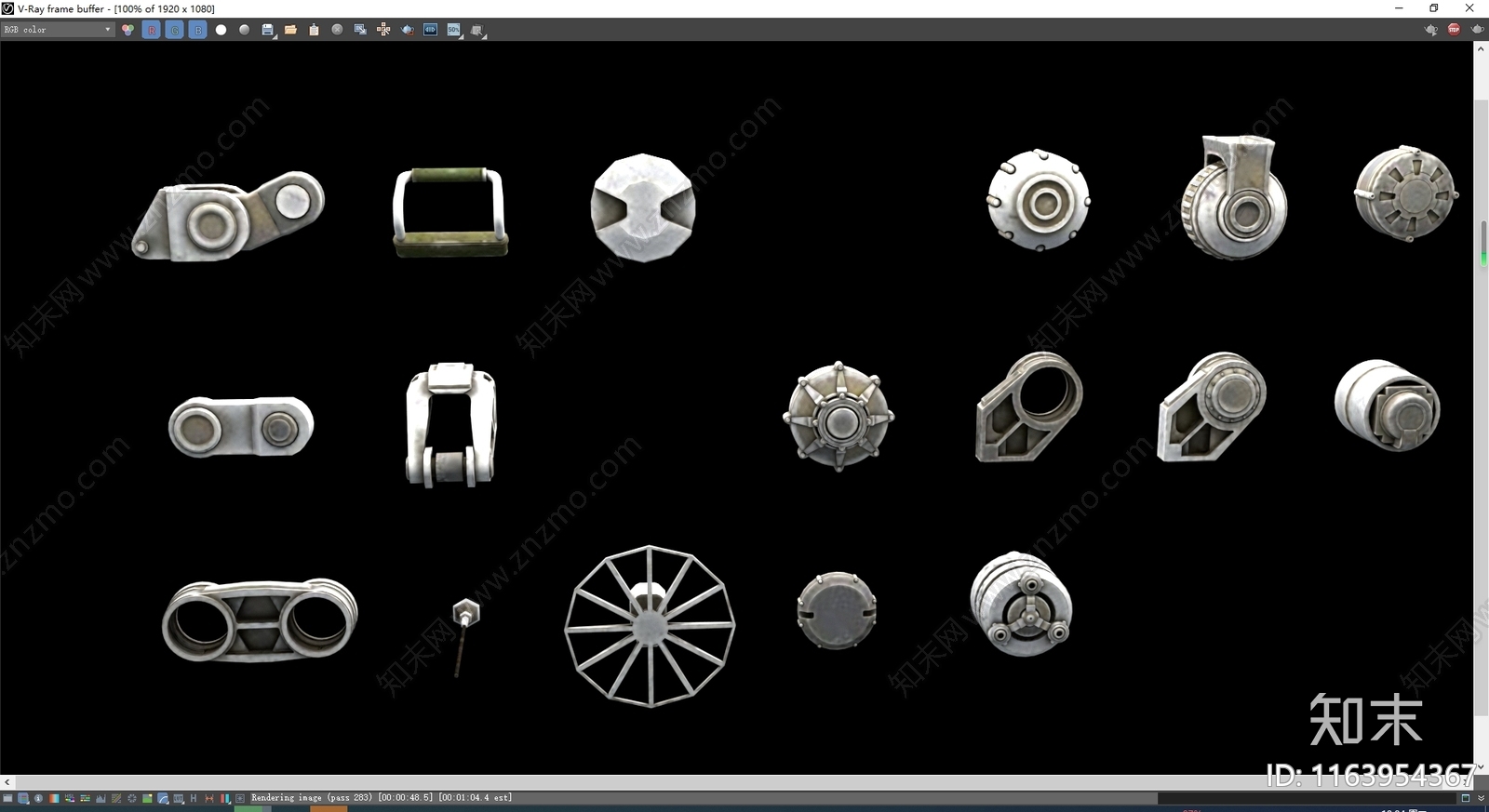Click rendering progress status text

coord(382,798)
